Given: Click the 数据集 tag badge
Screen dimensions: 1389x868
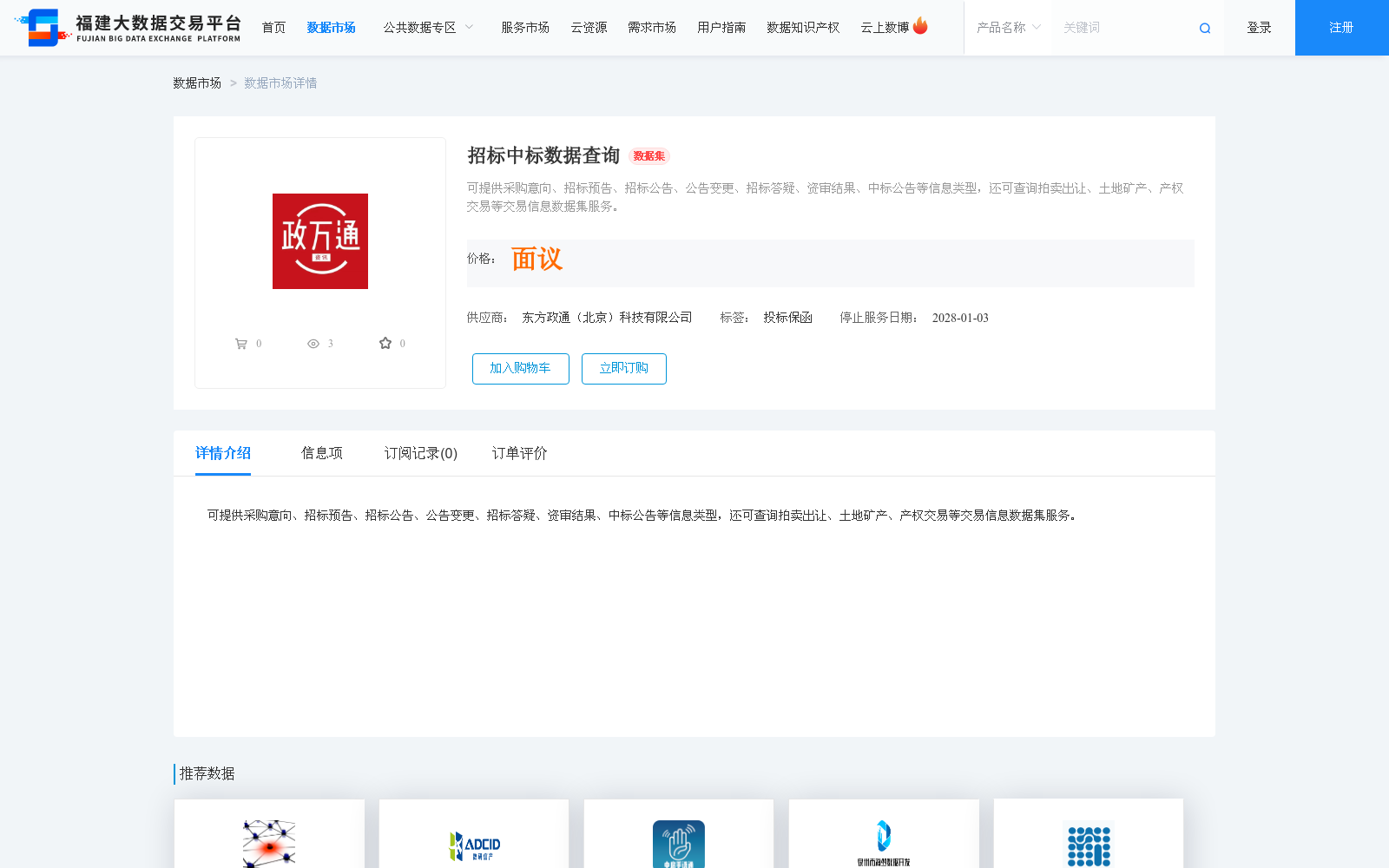Looking at the screenshot, I should point(649,156).
